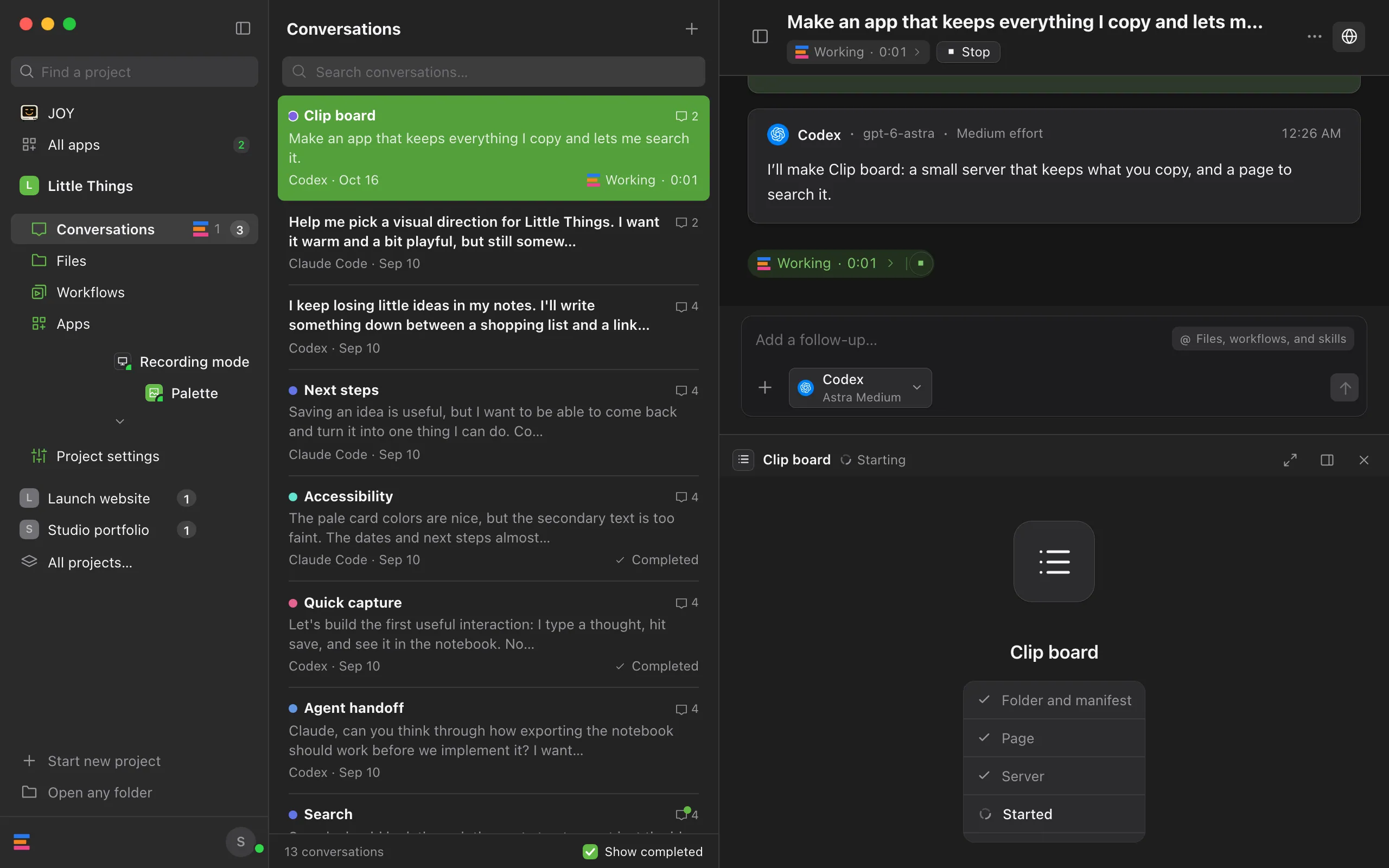
Task: Click the Server step
Action: tap(1054, 776)
